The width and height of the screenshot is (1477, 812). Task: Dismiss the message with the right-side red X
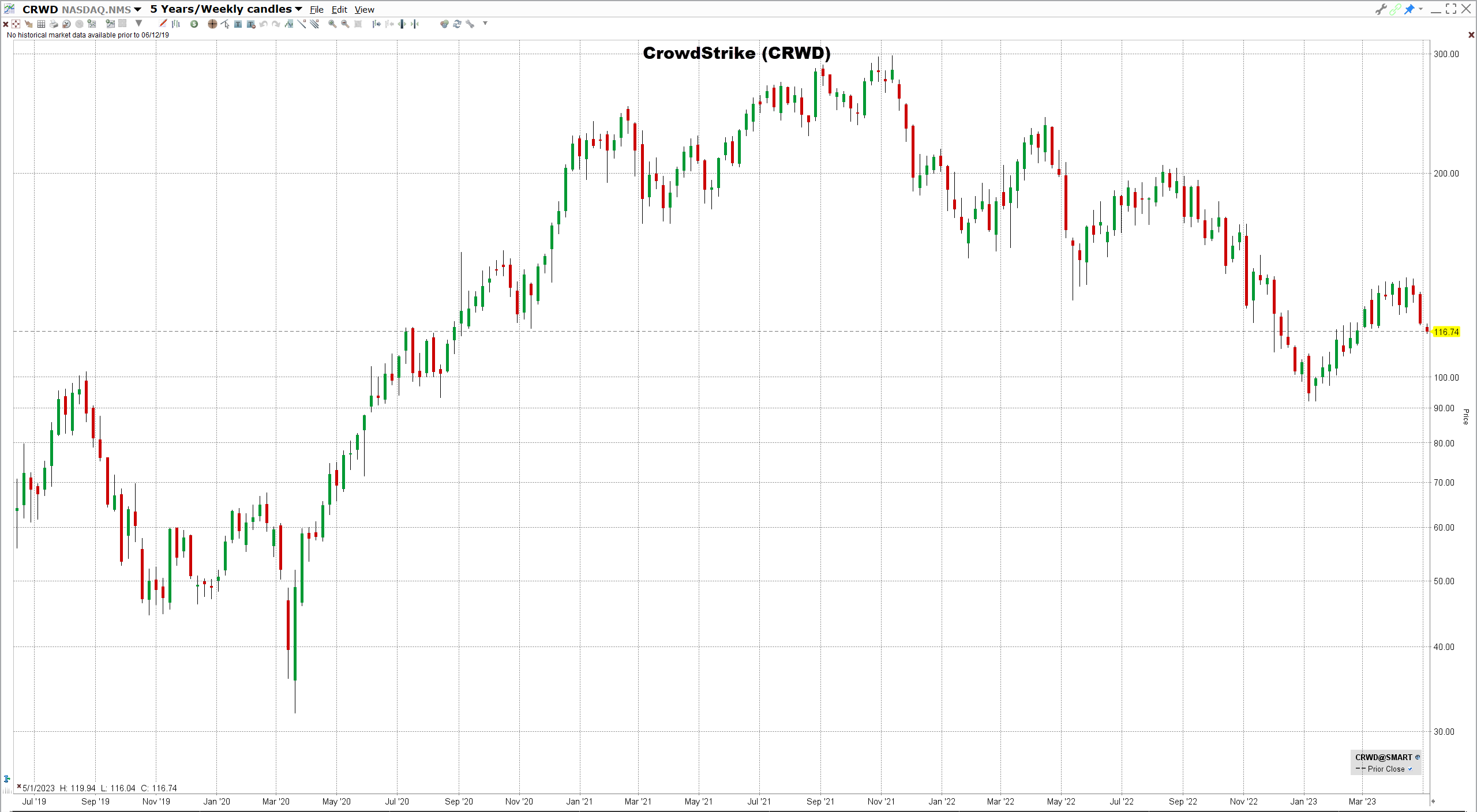[1471, 35]
